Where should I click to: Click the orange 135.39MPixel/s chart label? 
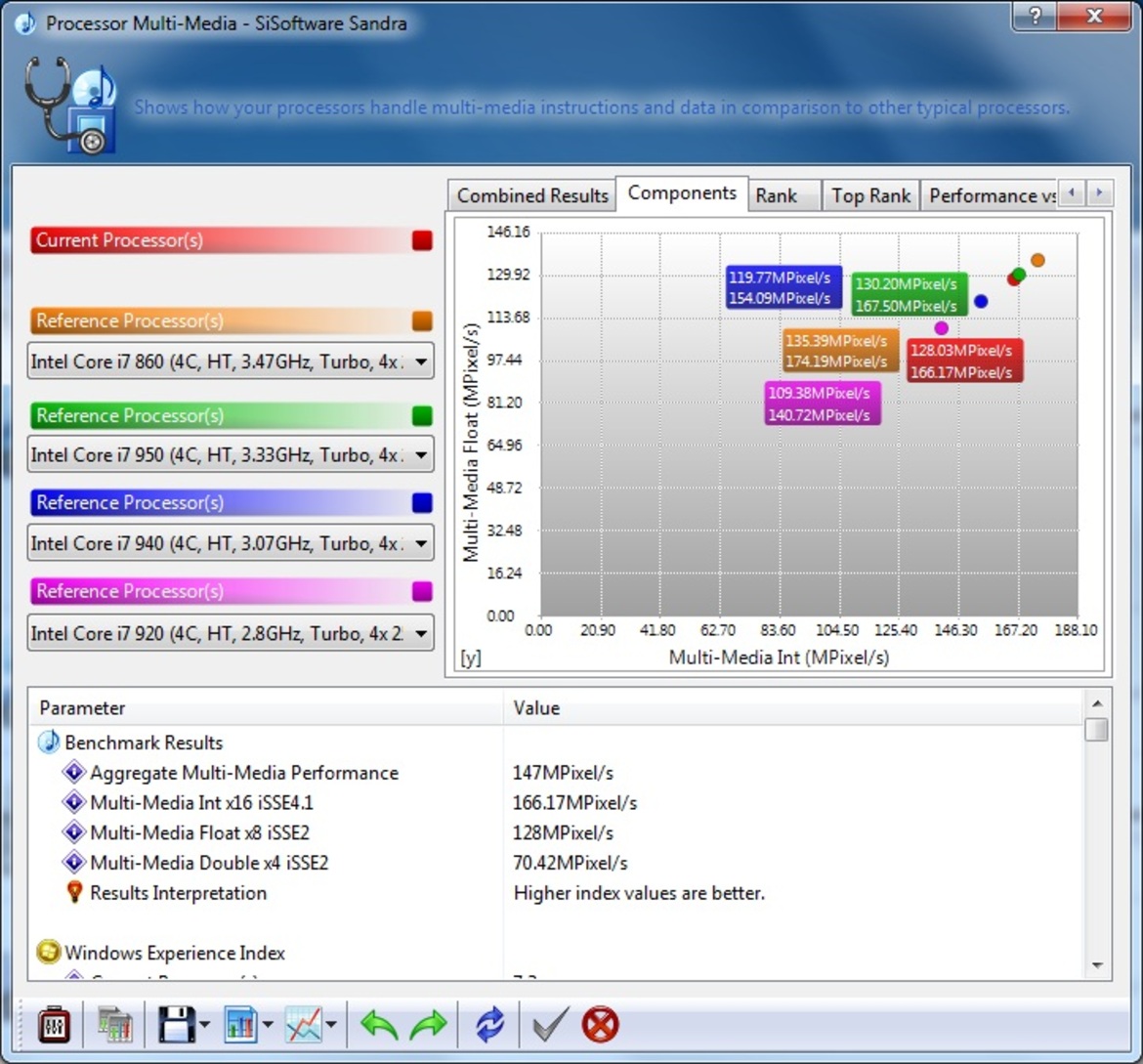point(840,351)
